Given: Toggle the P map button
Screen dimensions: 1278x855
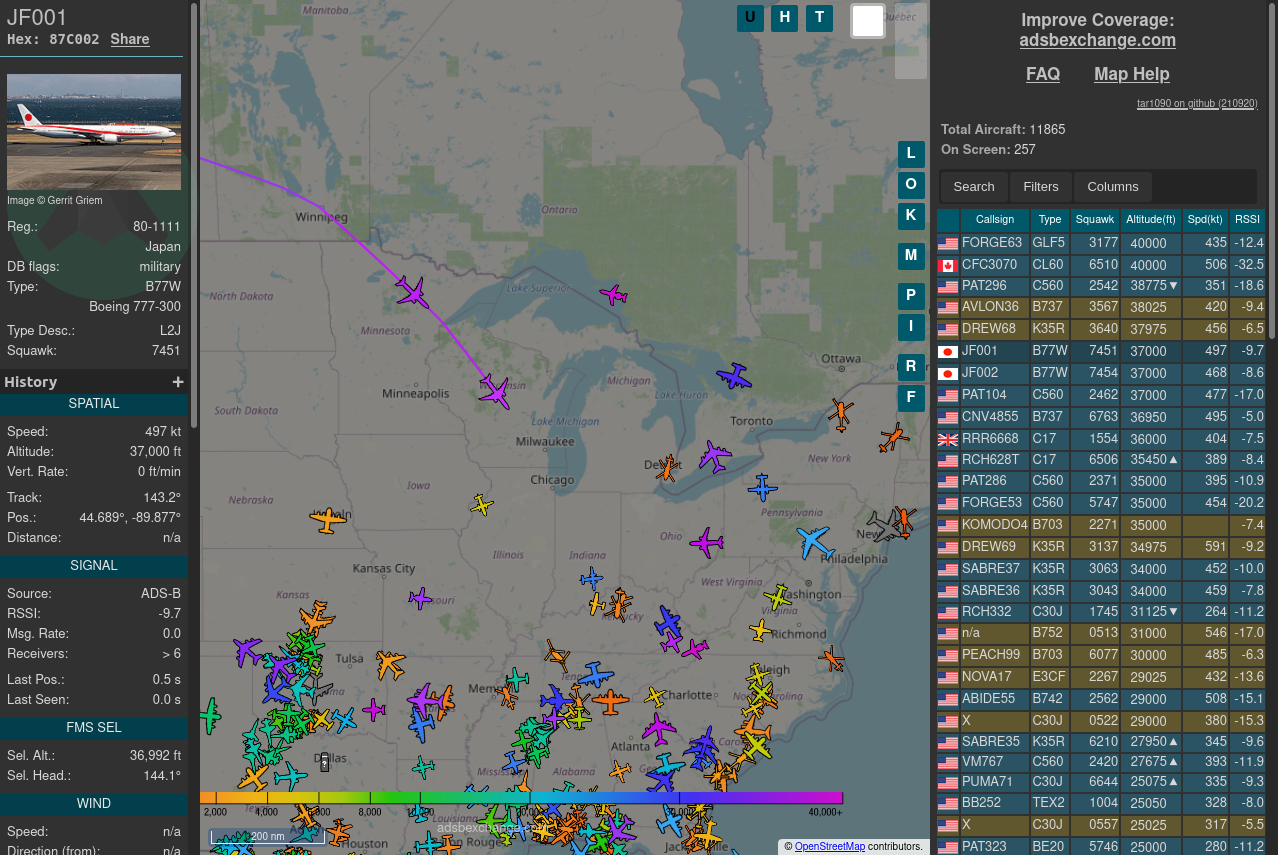Looking at the screenshot, I should [x=911, y=296].
